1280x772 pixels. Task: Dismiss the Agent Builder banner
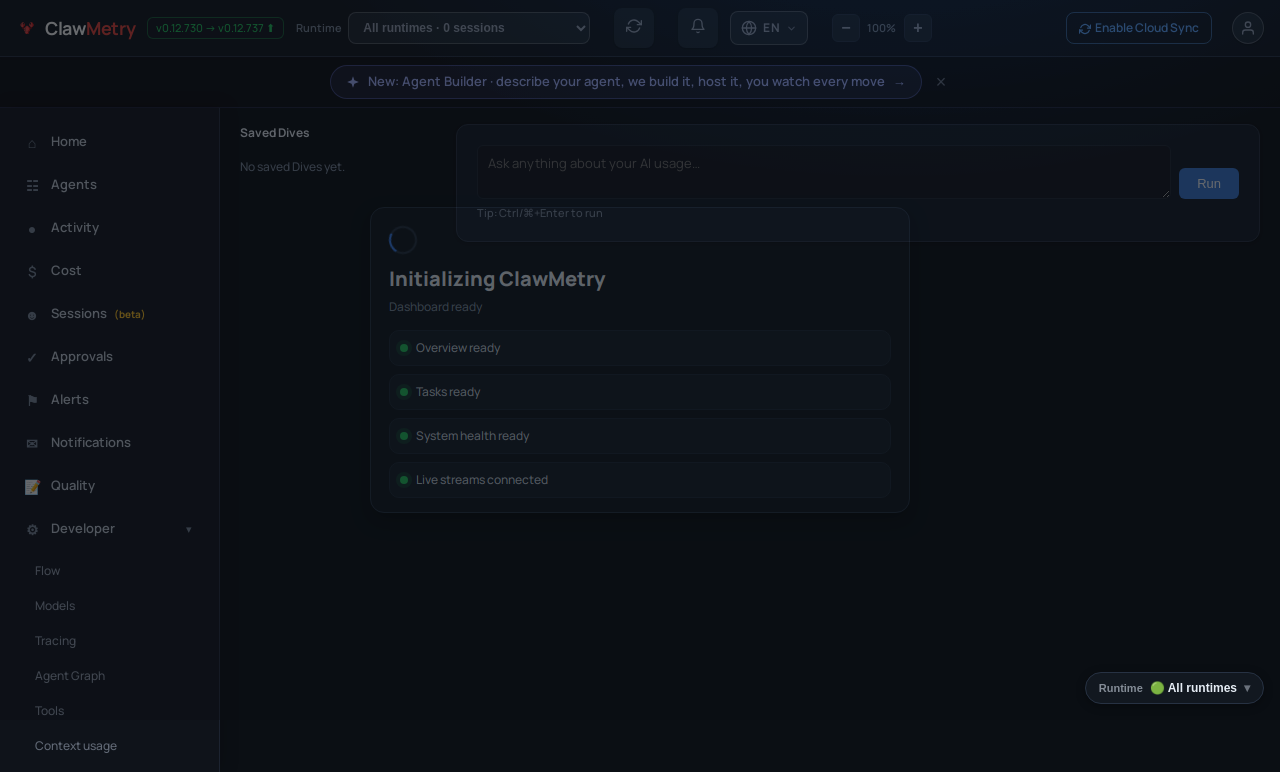point(941,82)
